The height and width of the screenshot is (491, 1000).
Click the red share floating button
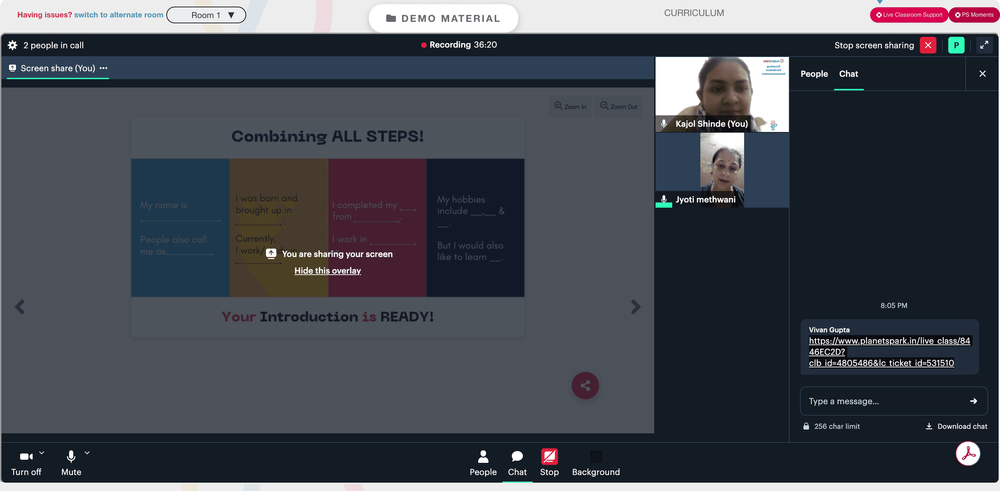point(585,385)
